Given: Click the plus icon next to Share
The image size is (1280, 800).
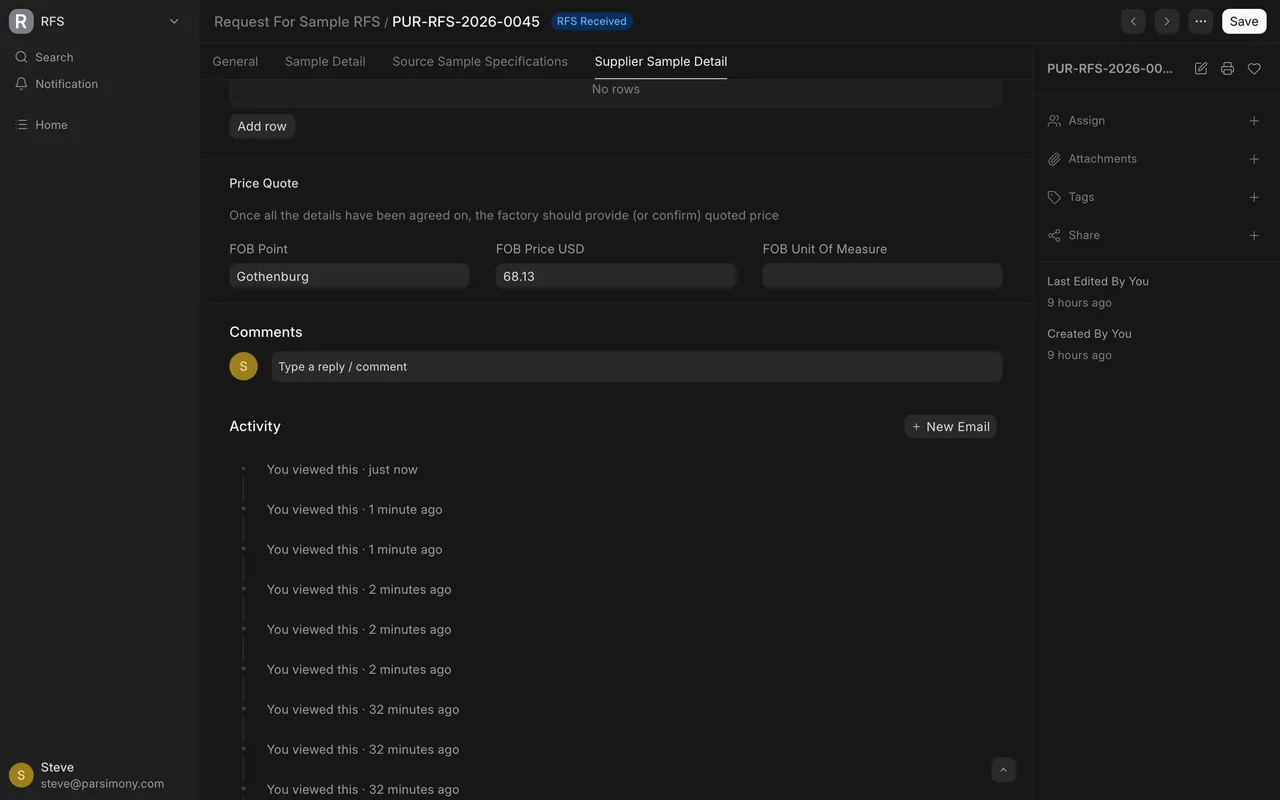Looking at the screenshot, I should point(1254,235).
